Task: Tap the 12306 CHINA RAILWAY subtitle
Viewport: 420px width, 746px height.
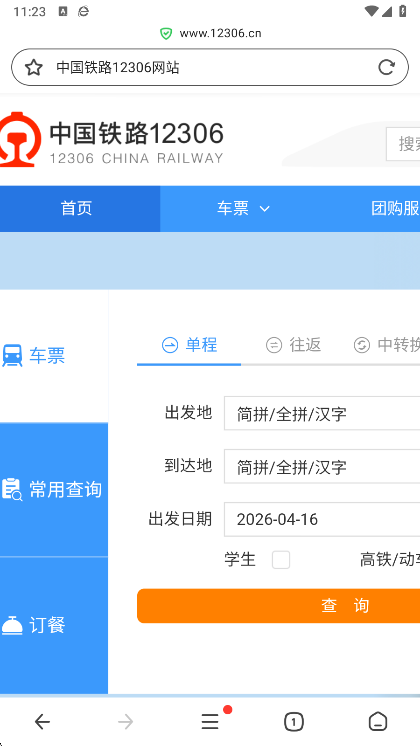Action: pyautogui.click(x=137, y=158)
